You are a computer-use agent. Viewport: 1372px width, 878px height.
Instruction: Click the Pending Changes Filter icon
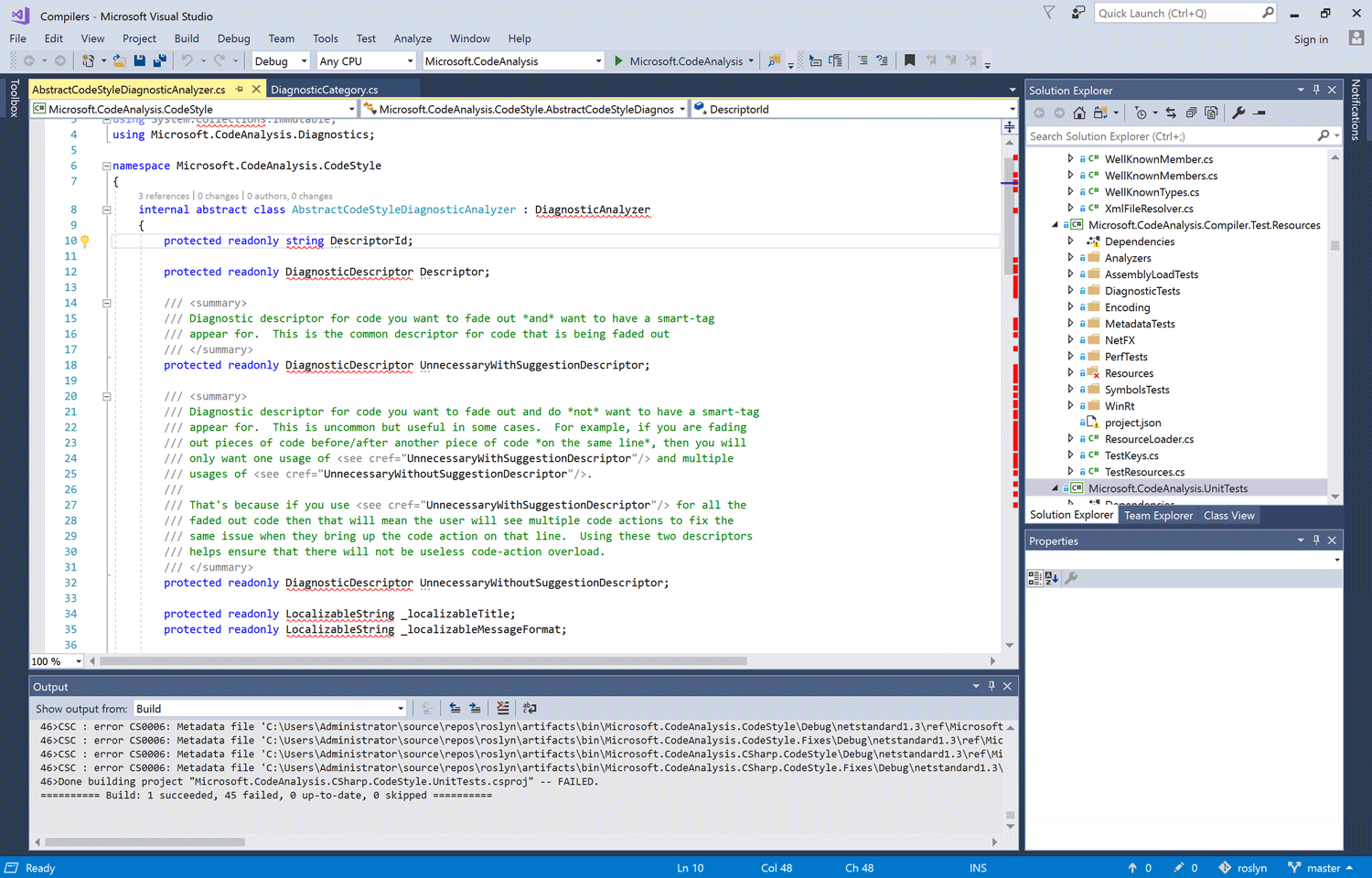click(1141, 113)
